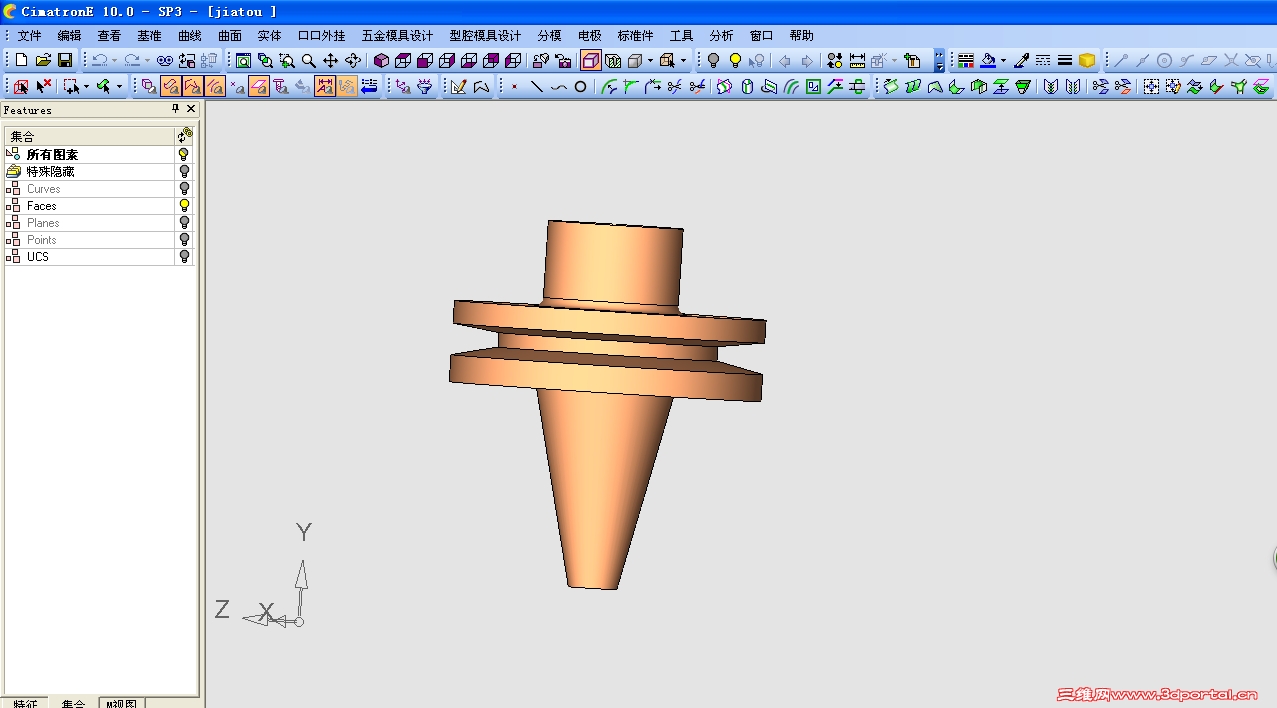Open a file with the folder icon
Image resolution: width=1277 pixels, height=708 pixels.
[x=43, y=60]
